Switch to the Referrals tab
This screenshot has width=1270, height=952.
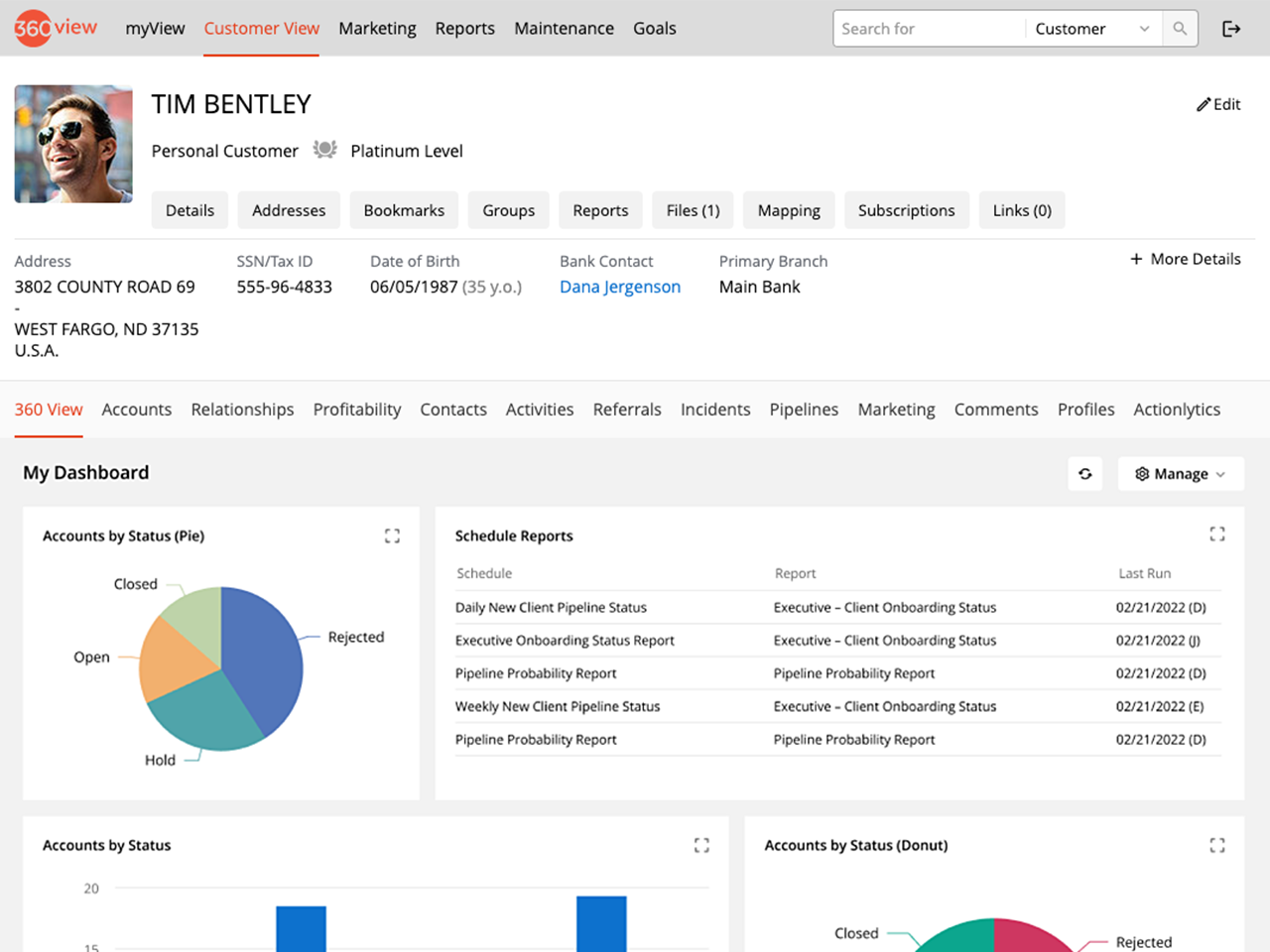click(x=627, y=410)
